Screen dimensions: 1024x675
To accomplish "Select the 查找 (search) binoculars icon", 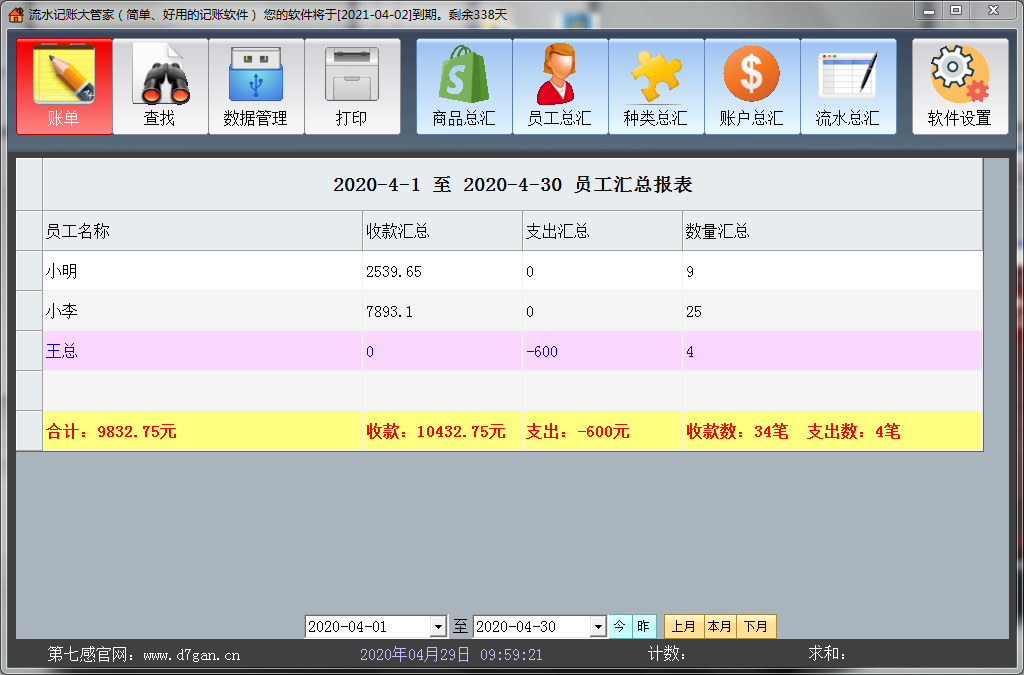I will coord(160,86).
